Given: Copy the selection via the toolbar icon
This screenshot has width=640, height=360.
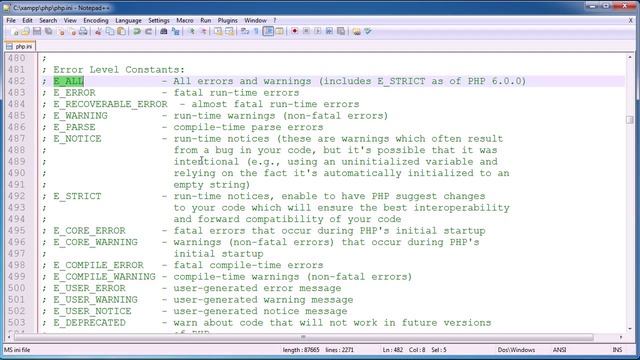Looking at the screenshot, I should click(110, 31).
